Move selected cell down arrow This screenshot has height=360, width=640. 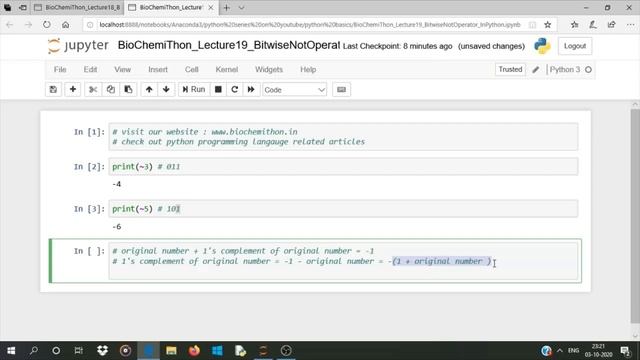[166, 89]
